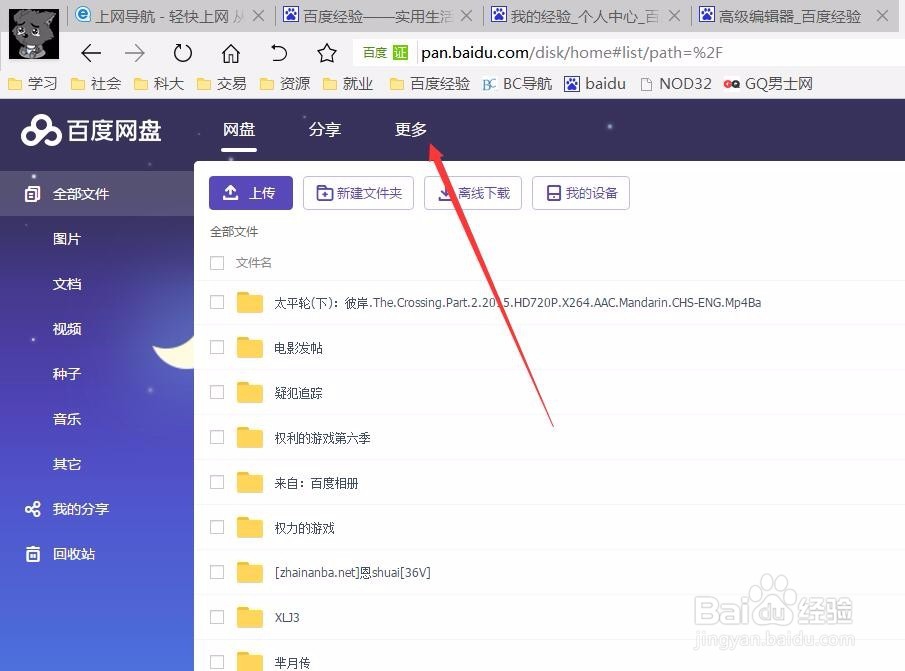This screenshot has width=905, height=671.
Task: Select the 分享 navigation tab
Action: 324,130
